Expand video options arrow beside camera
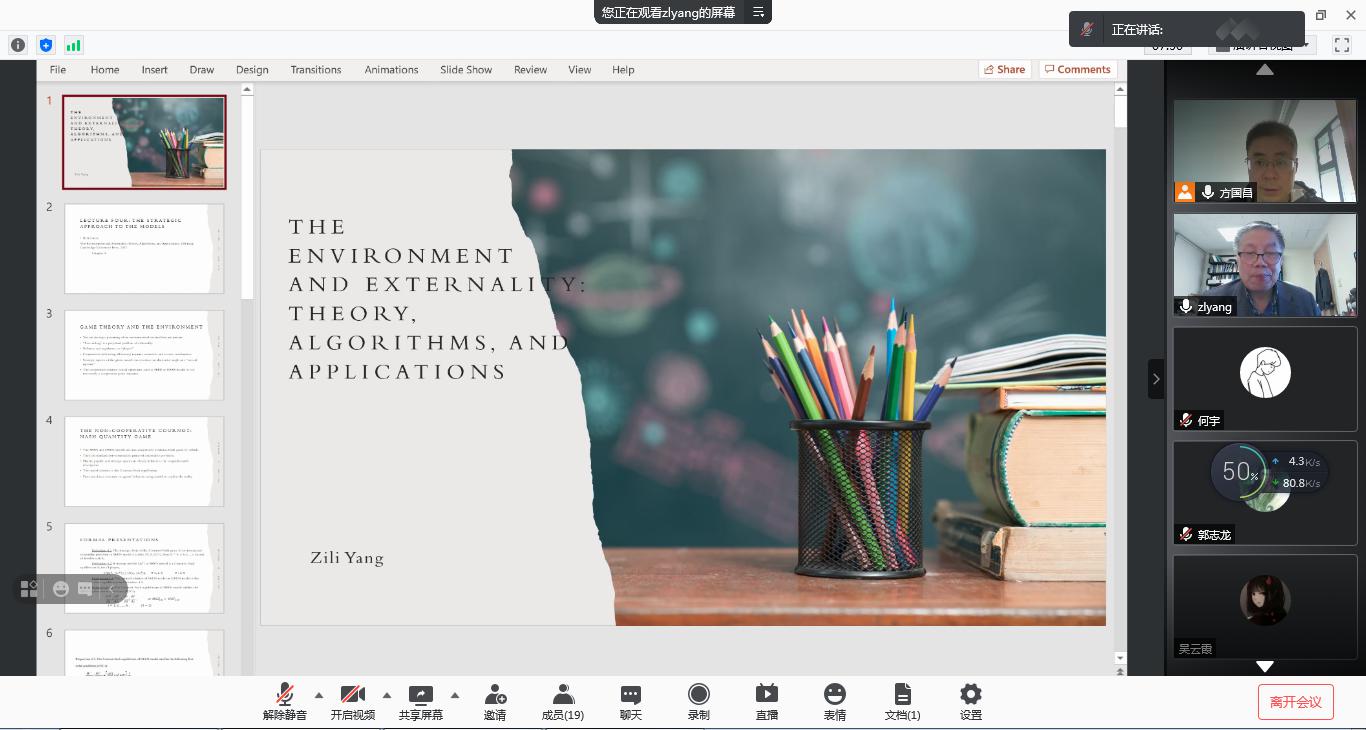This screenshot has width=1366, height=730. click(x=387, y=695)
